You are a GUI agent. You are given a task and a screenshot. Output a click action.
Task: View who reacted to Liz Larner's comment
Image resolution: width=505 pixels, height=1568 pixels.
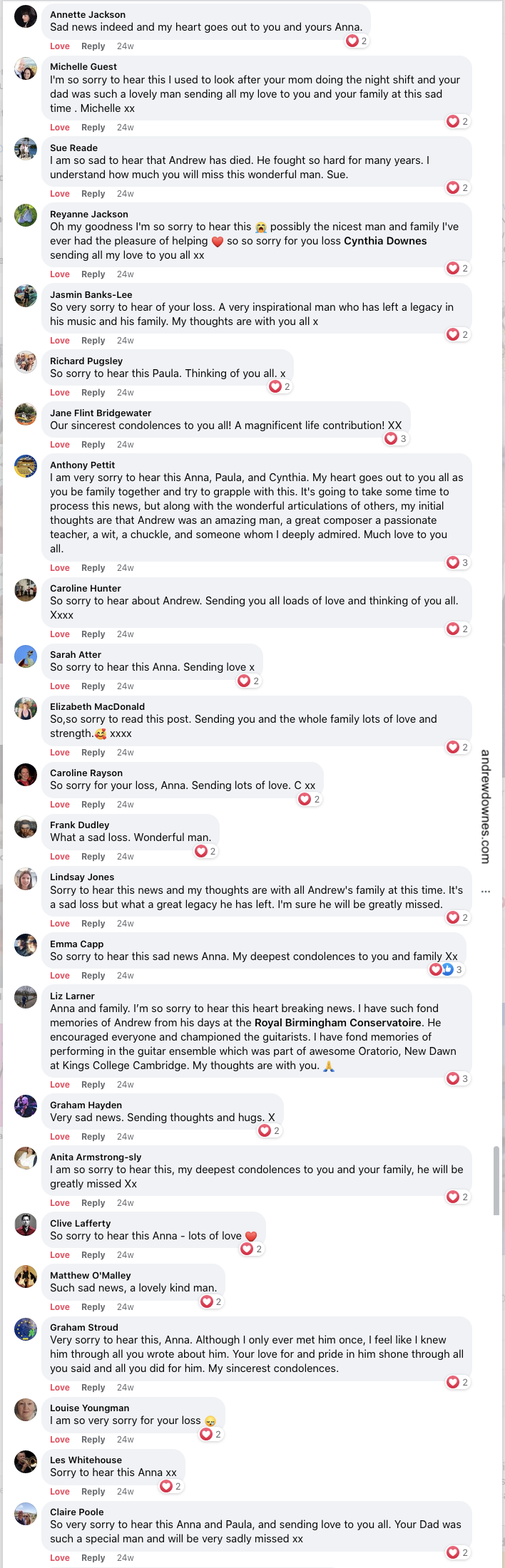456,1078
